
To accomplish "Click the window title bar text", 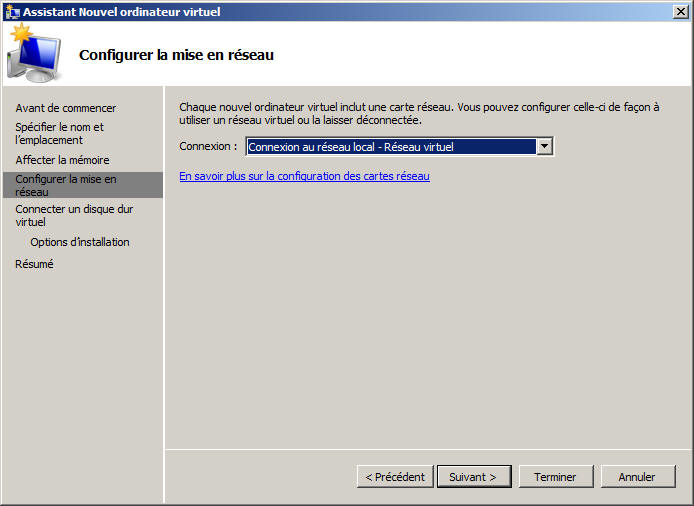I will (x=122, y=11).
